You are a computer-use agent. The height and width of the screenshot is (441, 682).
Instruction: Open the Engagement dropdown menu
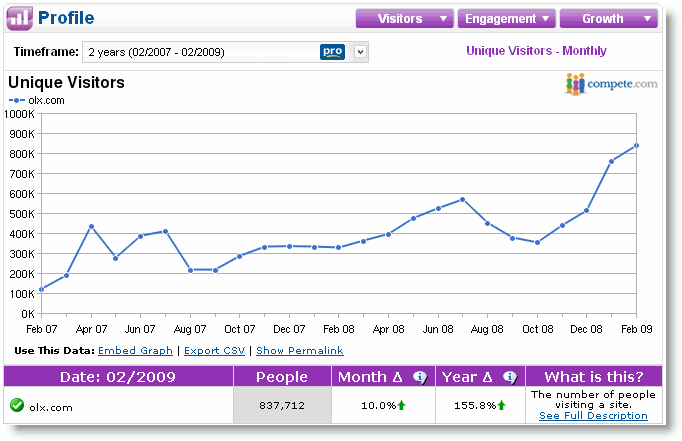[506, 19]
